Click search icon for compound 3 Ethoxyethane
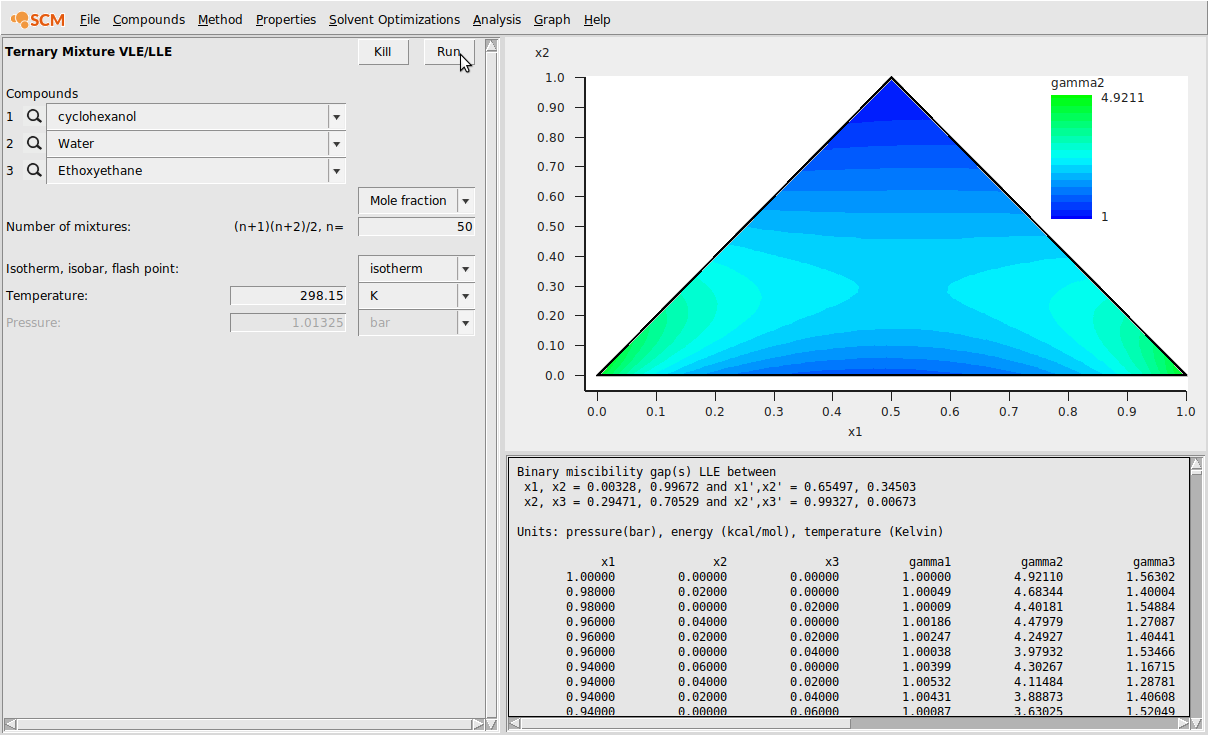Screen dimensions: 1208x735 pos(34,171)
